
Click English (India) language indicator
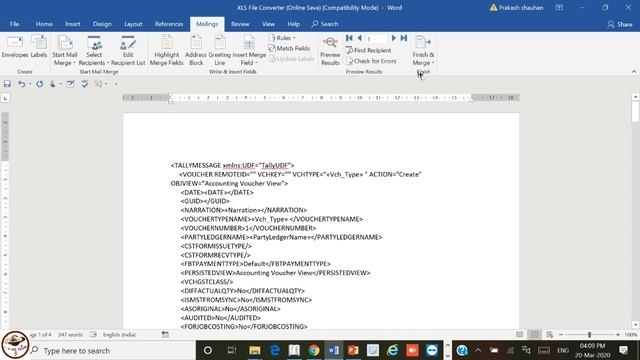tap(120, 335)
